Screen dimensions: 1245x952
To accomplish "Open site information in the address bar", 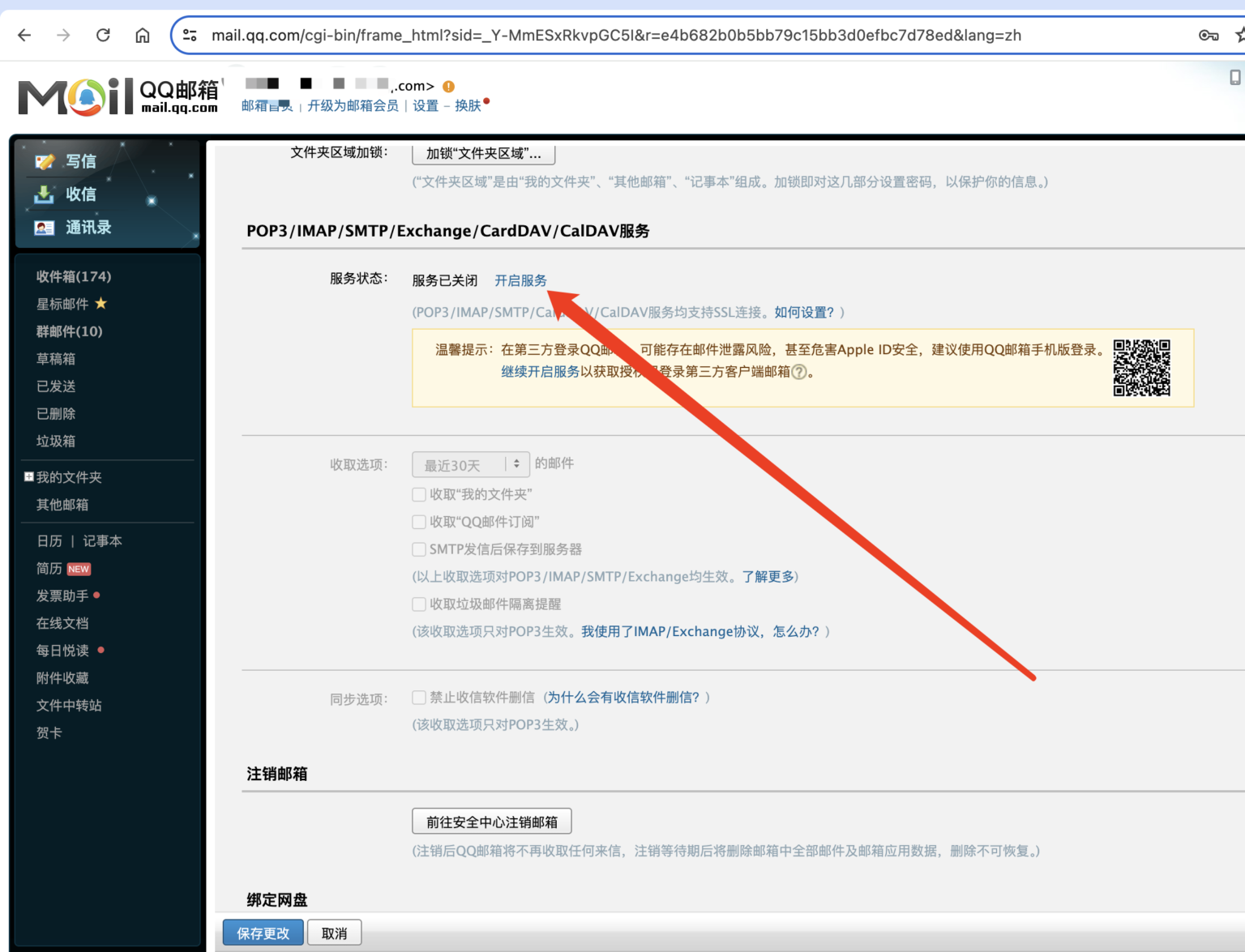I will point(189,35).
